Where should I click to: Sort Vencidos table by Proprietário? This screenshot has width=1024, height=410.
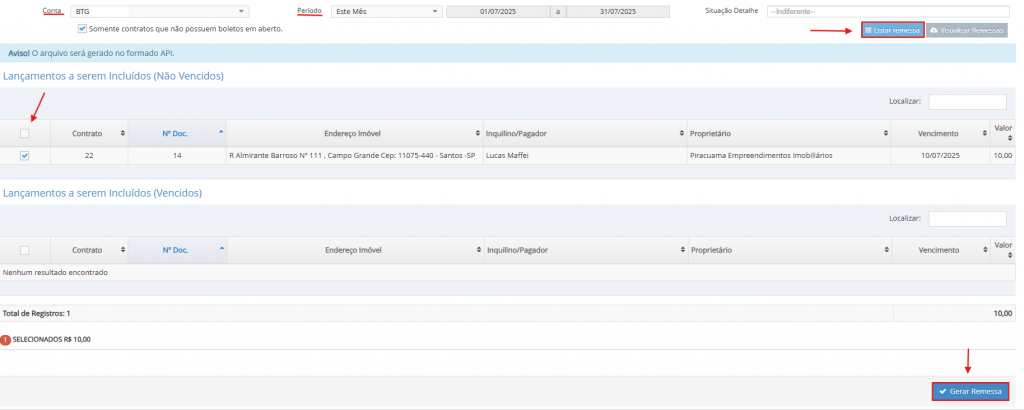tap(789, 250)
